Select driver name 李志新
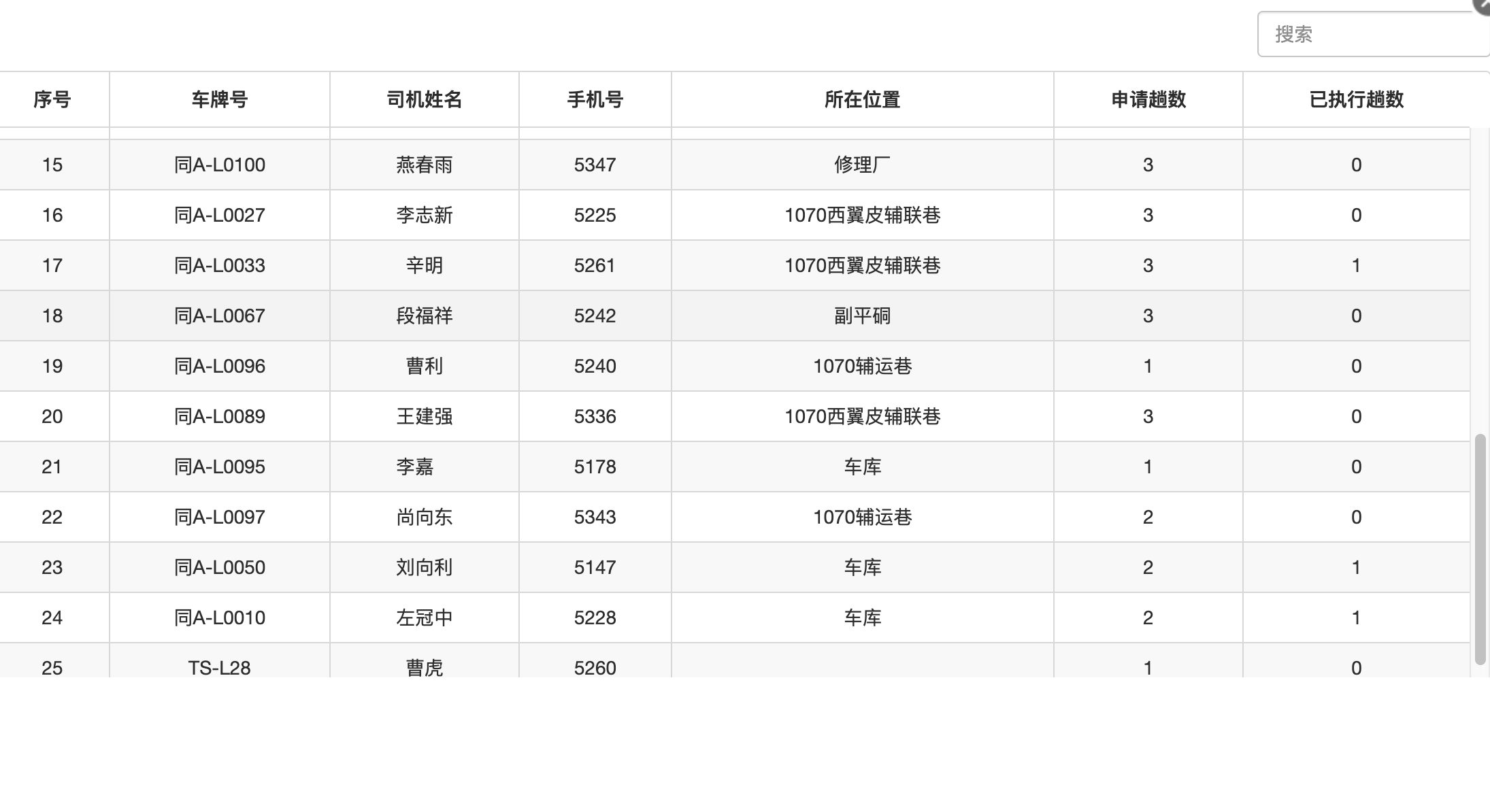Image resolution: width=1490 pixels, height=812 pixels. click(424, 216)
